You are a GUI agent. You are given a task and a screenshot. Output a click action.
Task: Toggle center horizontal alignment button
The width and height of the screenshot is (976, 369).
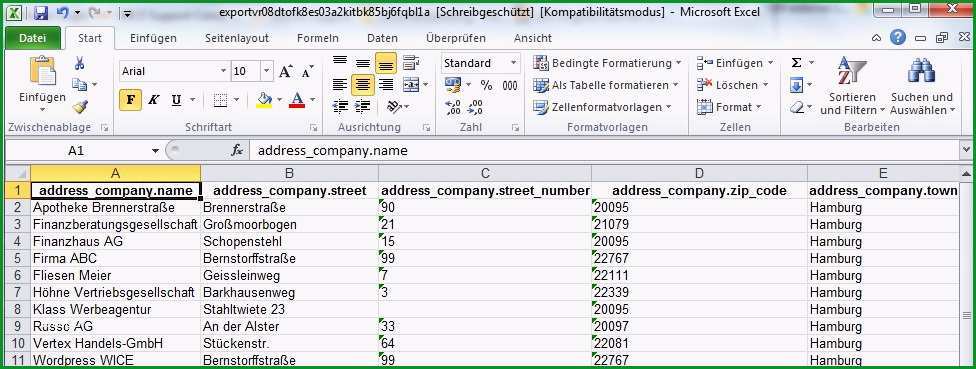pos(362,84)
